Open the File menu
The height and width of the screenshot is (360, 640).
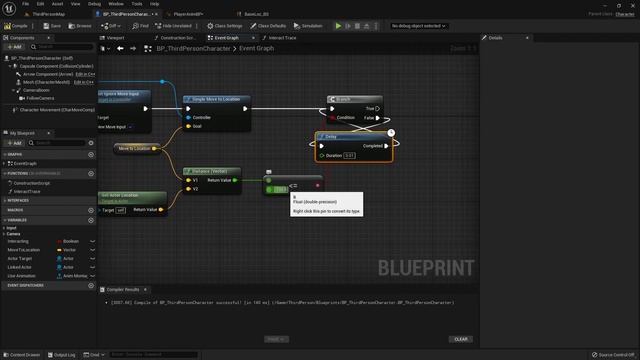(x=25, y=4)
